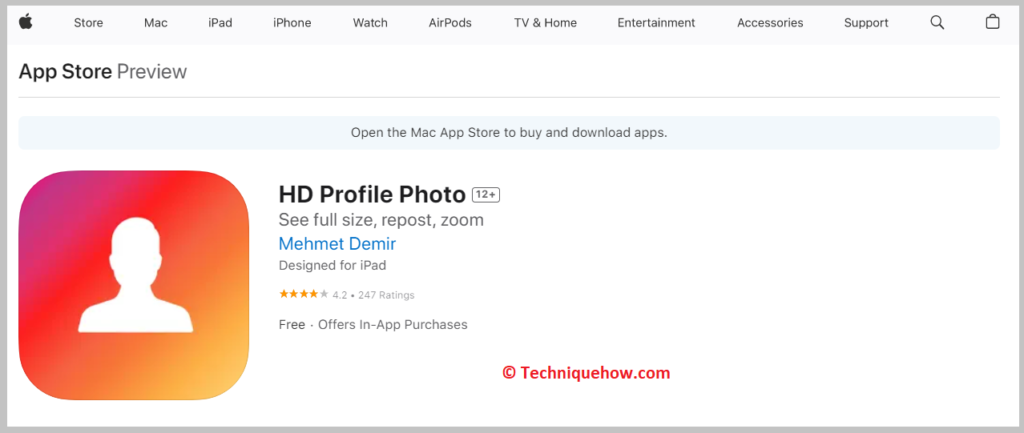Click the 12+ age rating badge
This screenshot has width=1024, height=433.
click(486, 195)
